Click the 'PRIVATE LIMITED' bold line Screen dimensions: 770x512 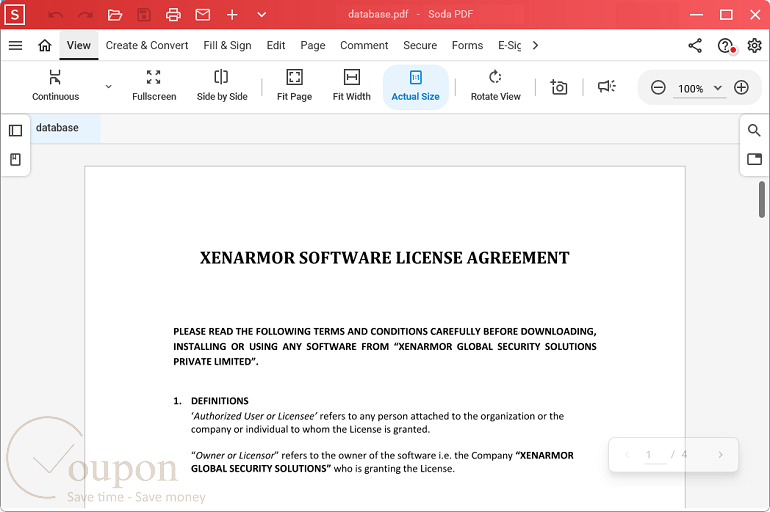[x=216, y=362]
